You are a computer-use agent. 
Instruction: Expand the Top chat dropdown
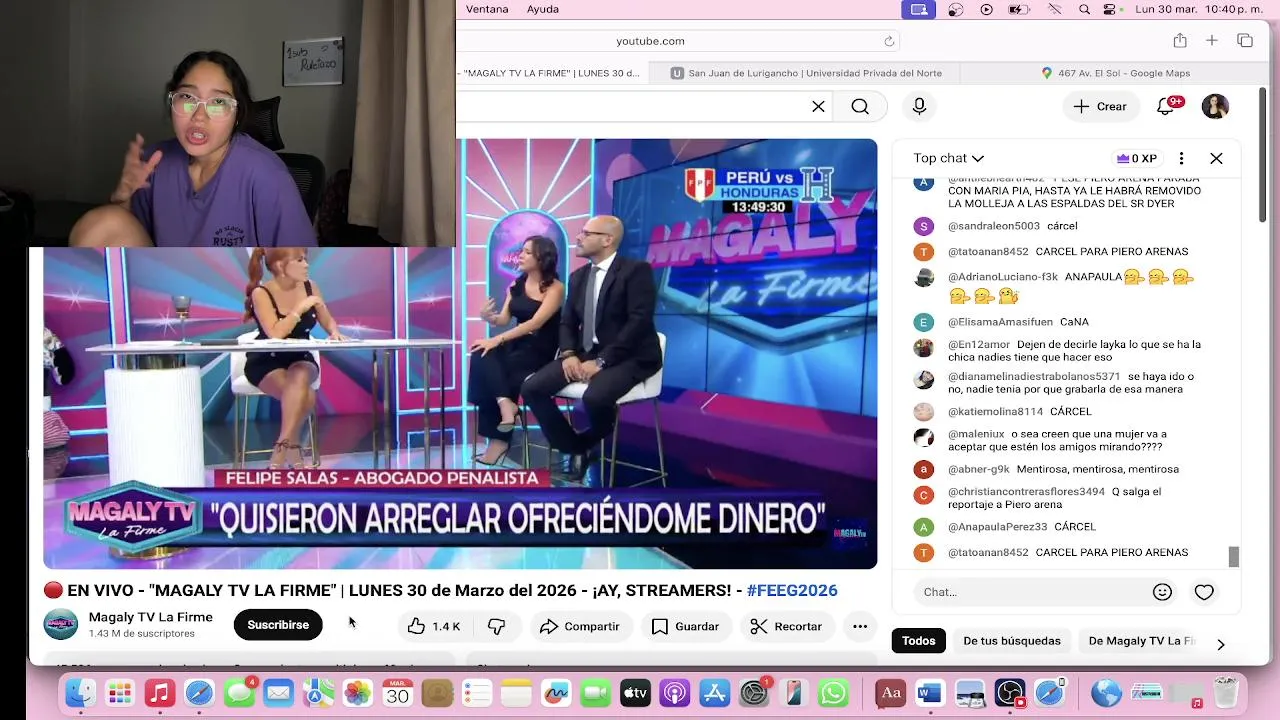[948, 158]
